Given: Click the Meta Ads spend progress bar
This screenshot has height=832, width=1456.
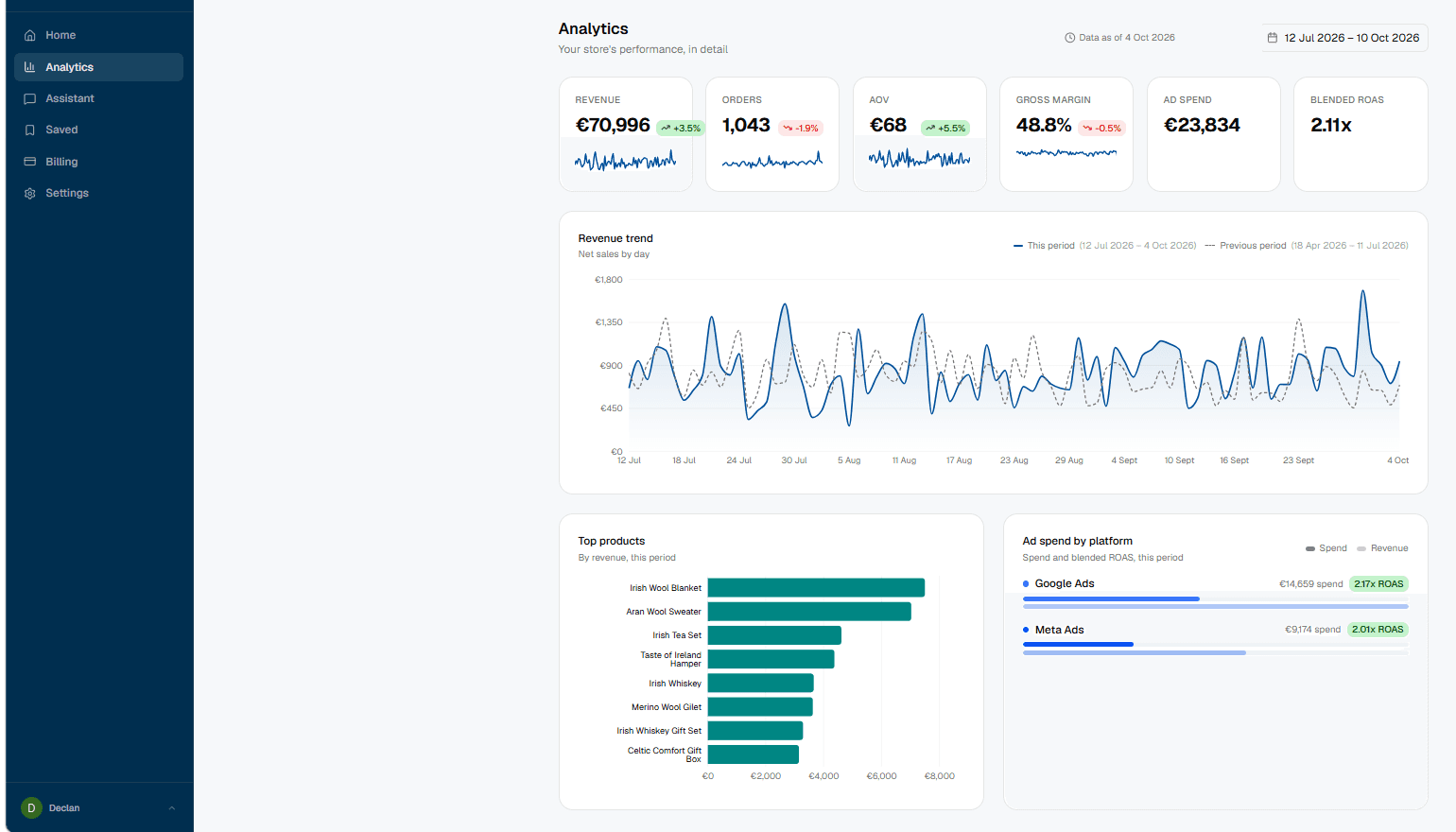Looking at the screenshot, I should (1078, 644).
